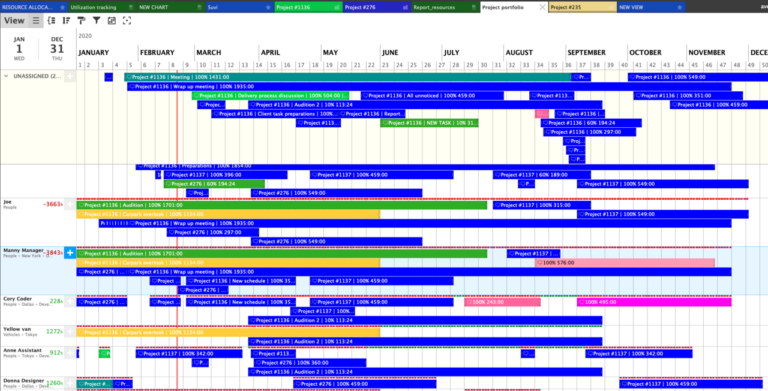Screen dimensions: 768x391
Task: Open the View hamburger menu
Action: [36, 21]
